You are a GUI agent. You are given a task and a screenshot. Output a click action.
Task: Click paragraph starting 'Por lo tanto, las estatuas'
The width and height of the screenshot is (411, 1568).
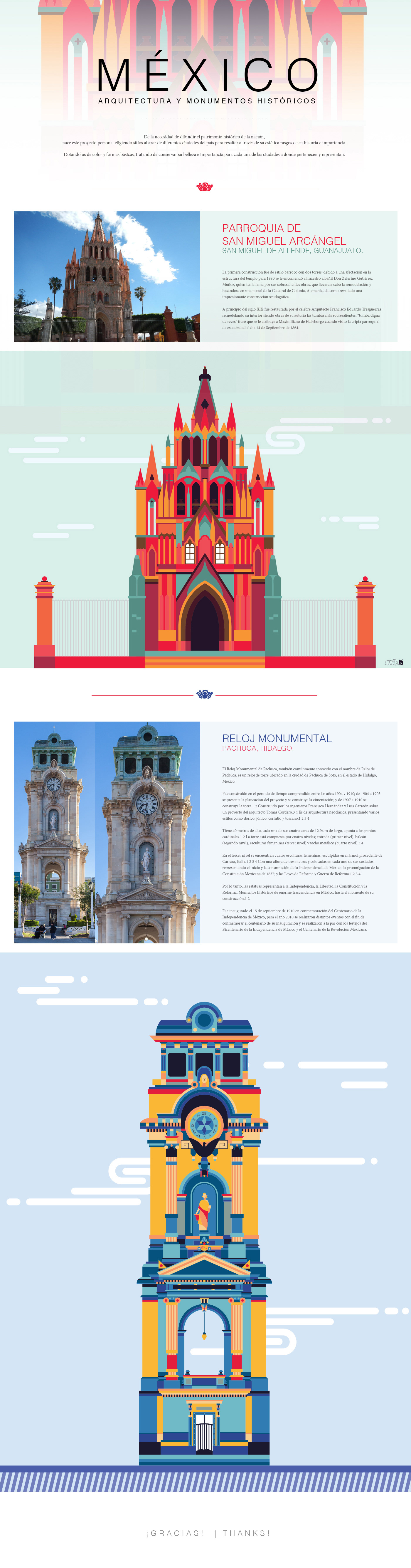point(298,892)
